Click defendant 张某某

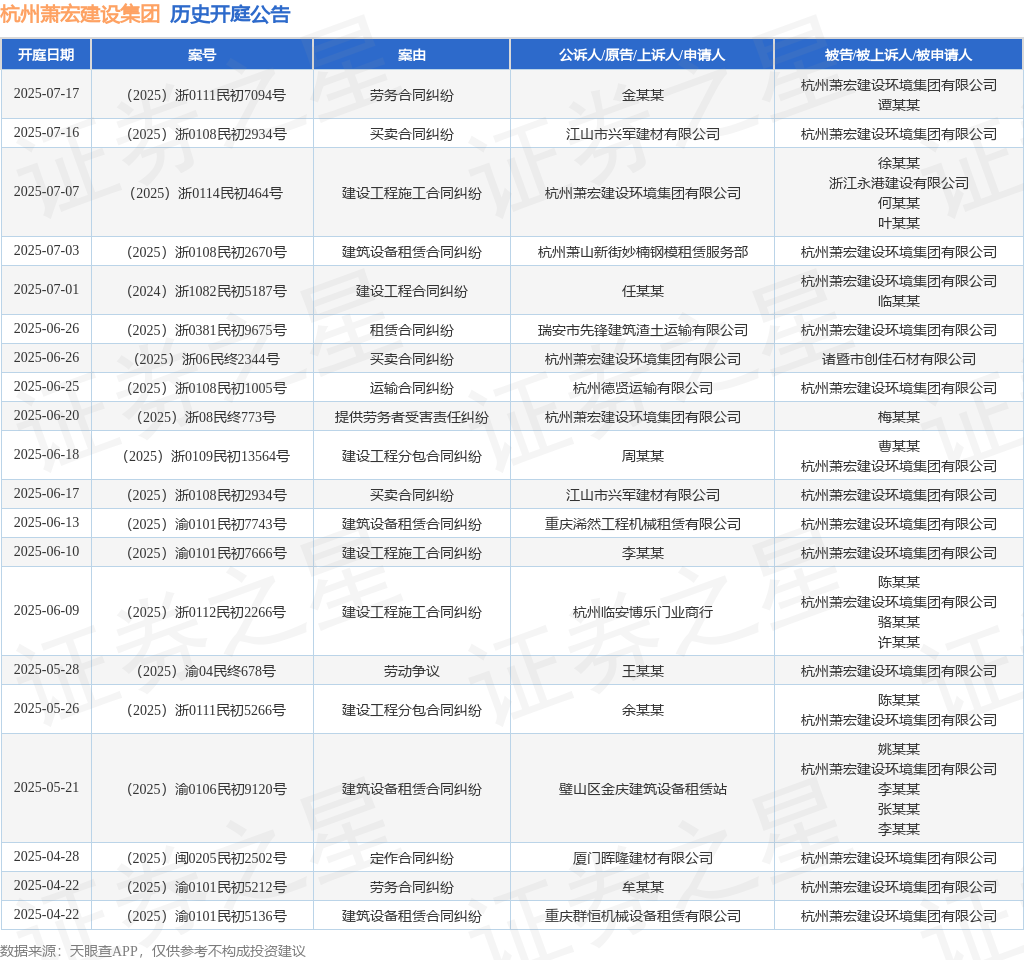[899, 809]
